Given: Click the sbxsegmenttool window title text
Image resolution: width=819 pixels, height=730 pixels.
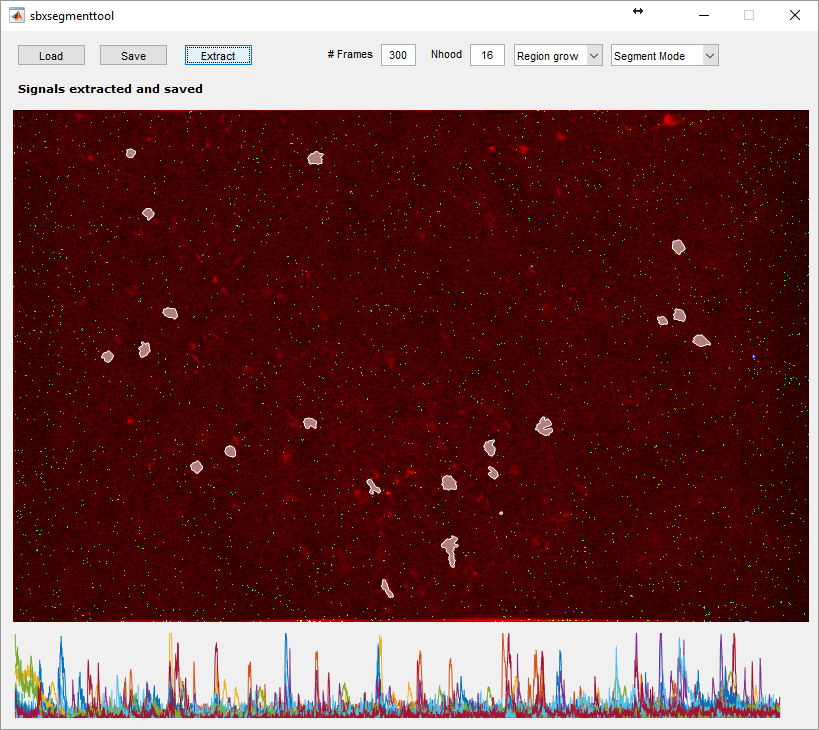Looking at the screenshot, I should 72,16.
